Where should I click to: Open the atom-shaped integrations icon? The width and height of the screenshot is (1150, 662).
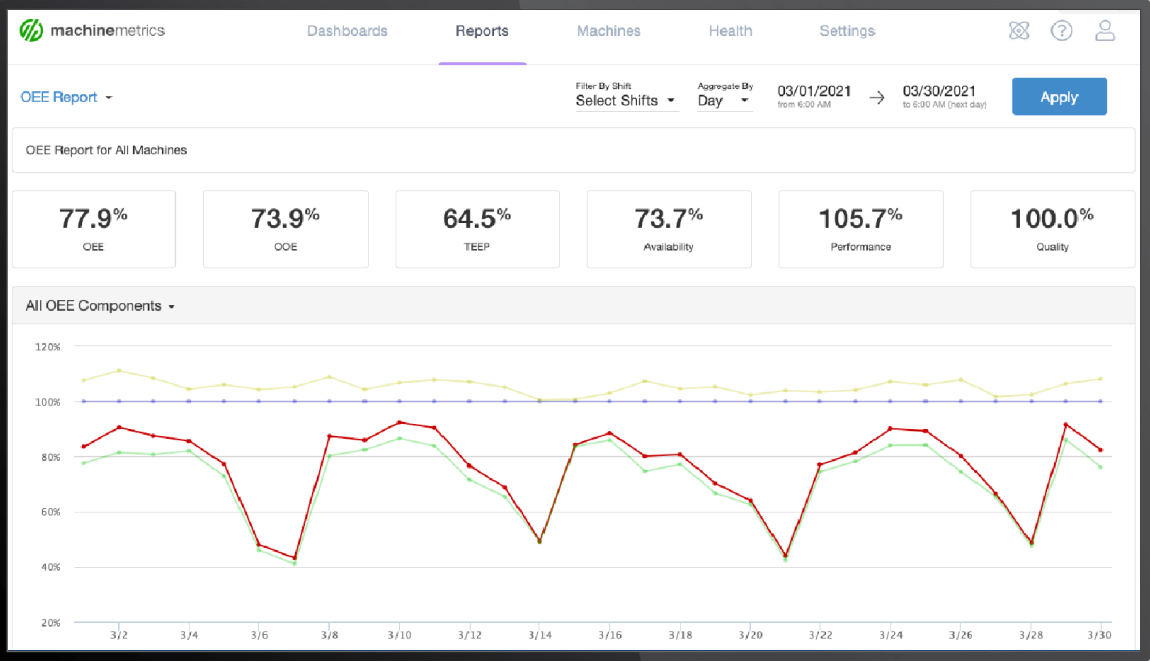tap(1019, 31)
